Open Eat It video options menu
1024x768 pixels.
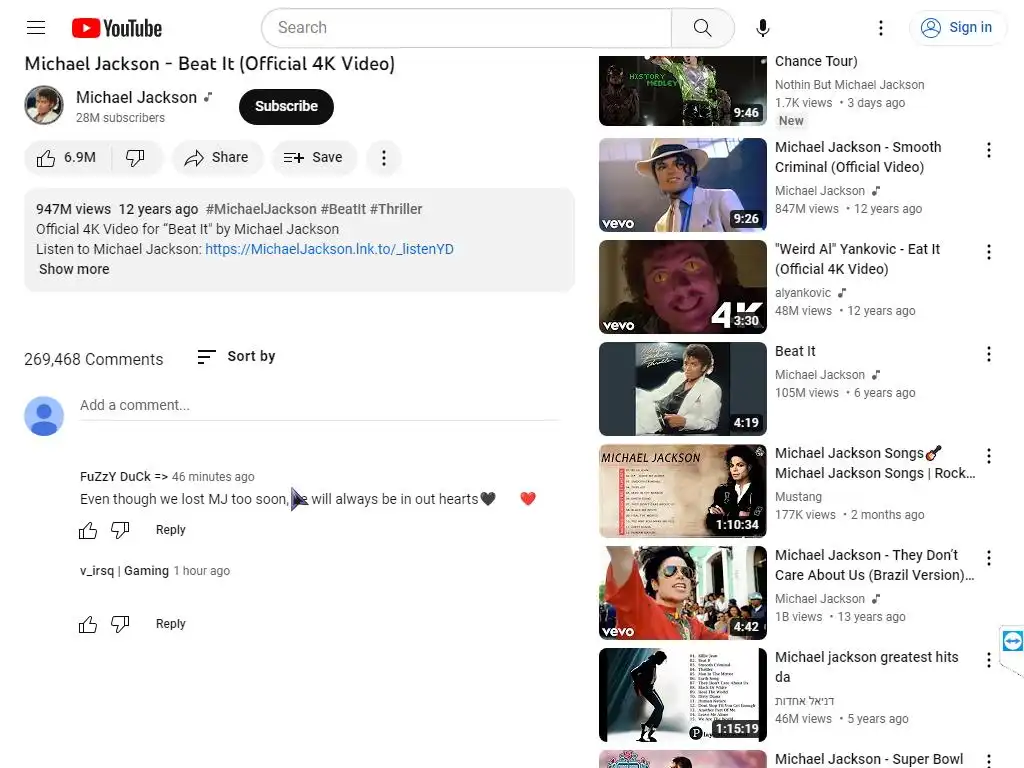989,252
